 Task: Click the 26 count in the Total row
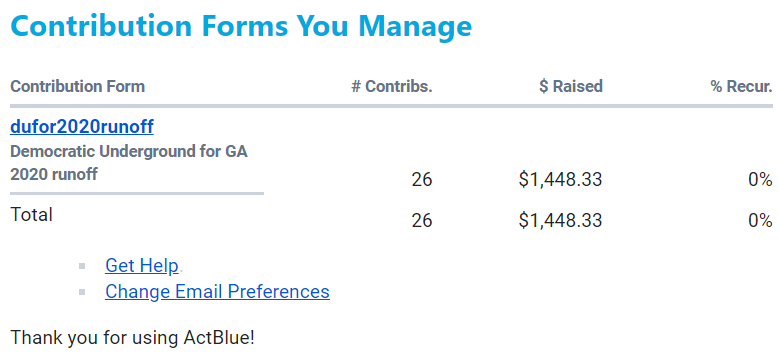point(422,220)
